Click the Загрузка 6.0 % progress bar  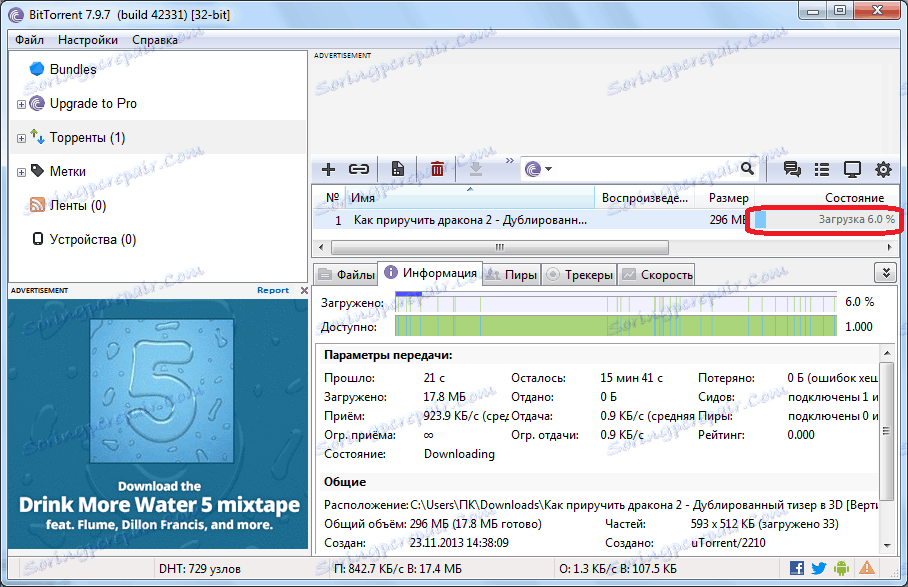pos(826,219)
